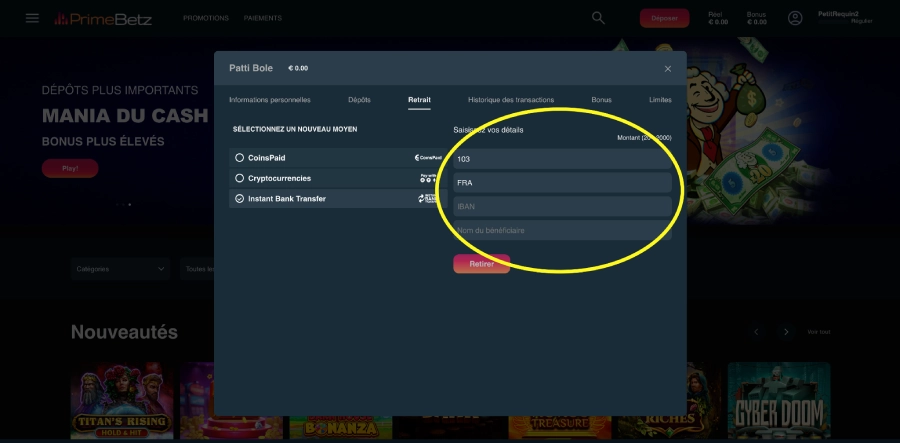Open the search magnifier icon
The image size is (900, 443).
point(598,18)
